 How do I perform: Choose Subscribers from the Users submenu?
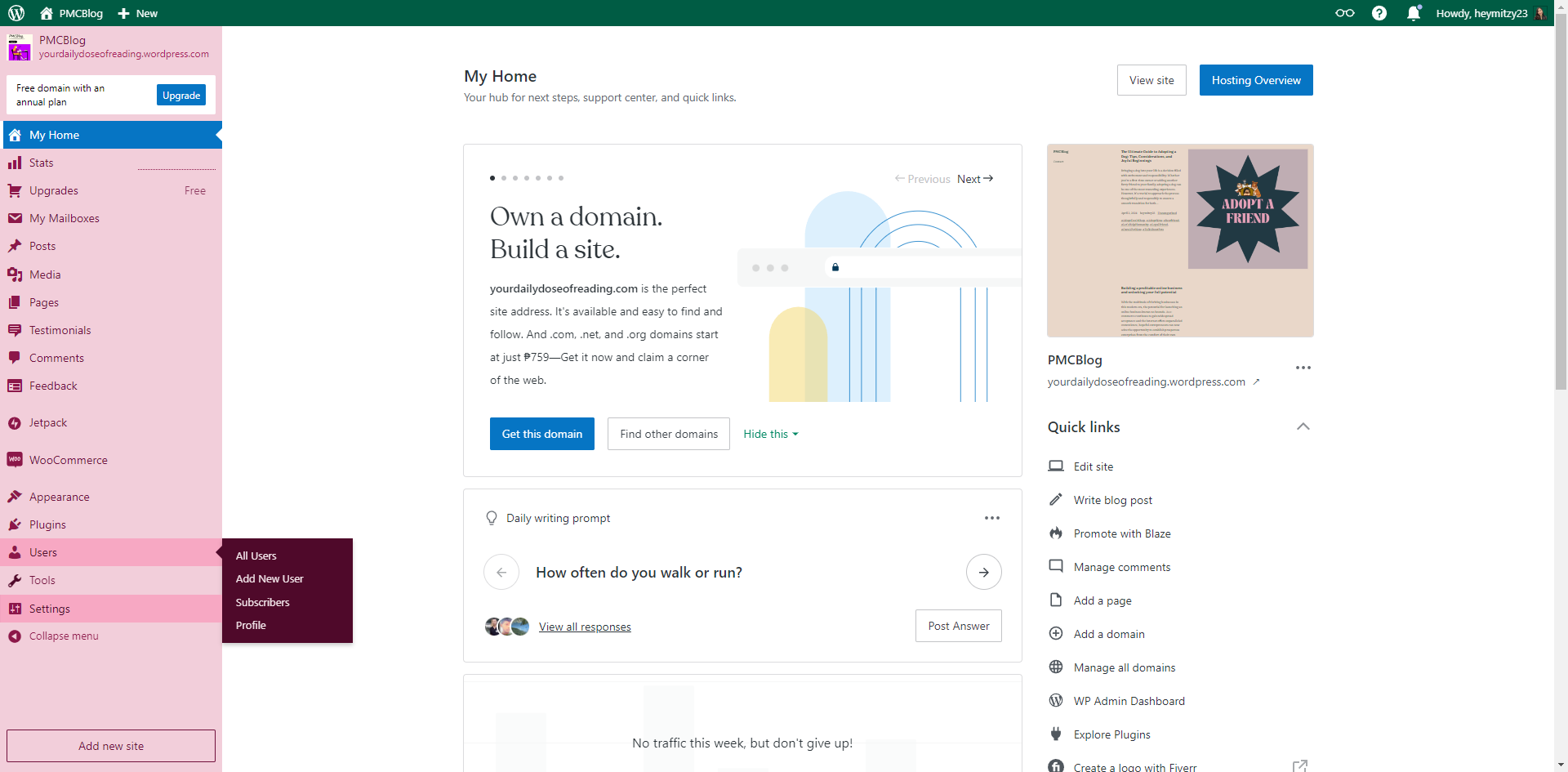point(263,602)
